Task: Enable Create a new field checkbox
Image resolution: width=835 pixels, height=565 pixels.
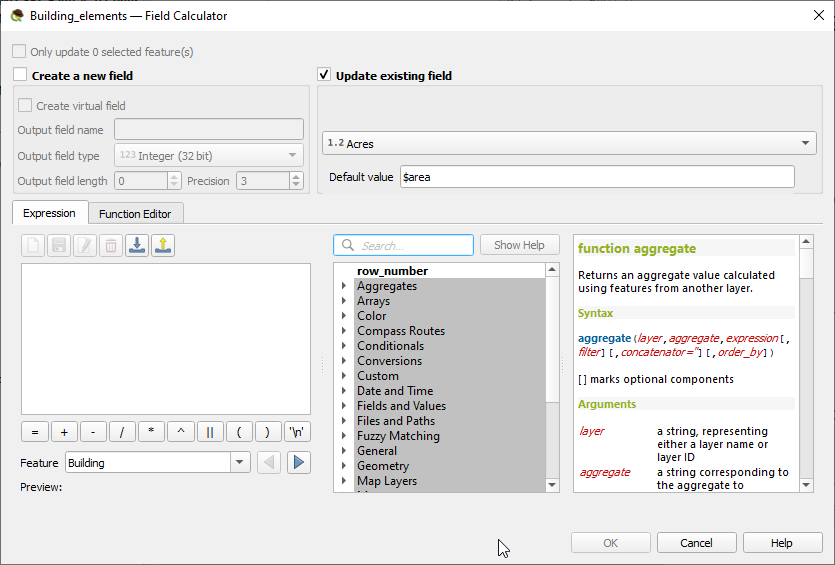Action: (x=20, y=75)
